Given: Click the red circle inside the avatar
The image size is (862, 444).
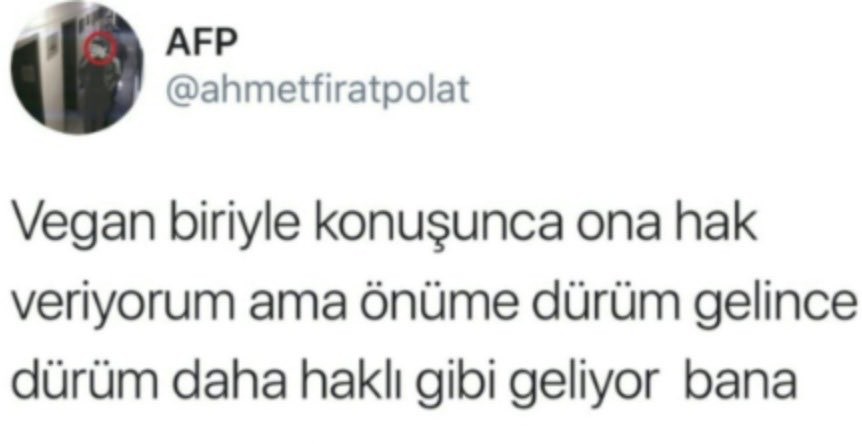Looking at the screenshot, I should (x=101, y=51).
